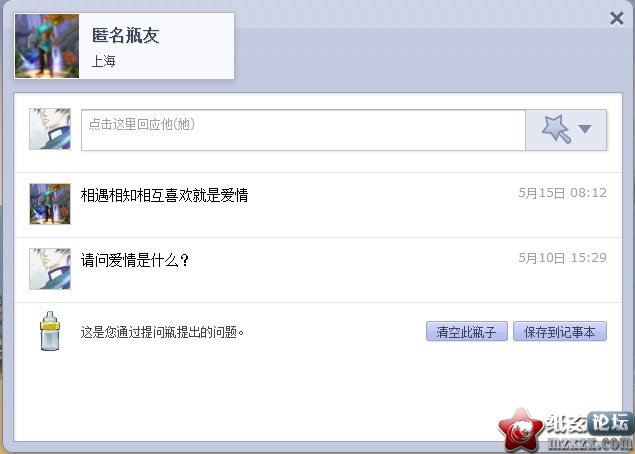Close the bottle conversation window
This screenshot has height=454, width=635.
tap(616, 19)
